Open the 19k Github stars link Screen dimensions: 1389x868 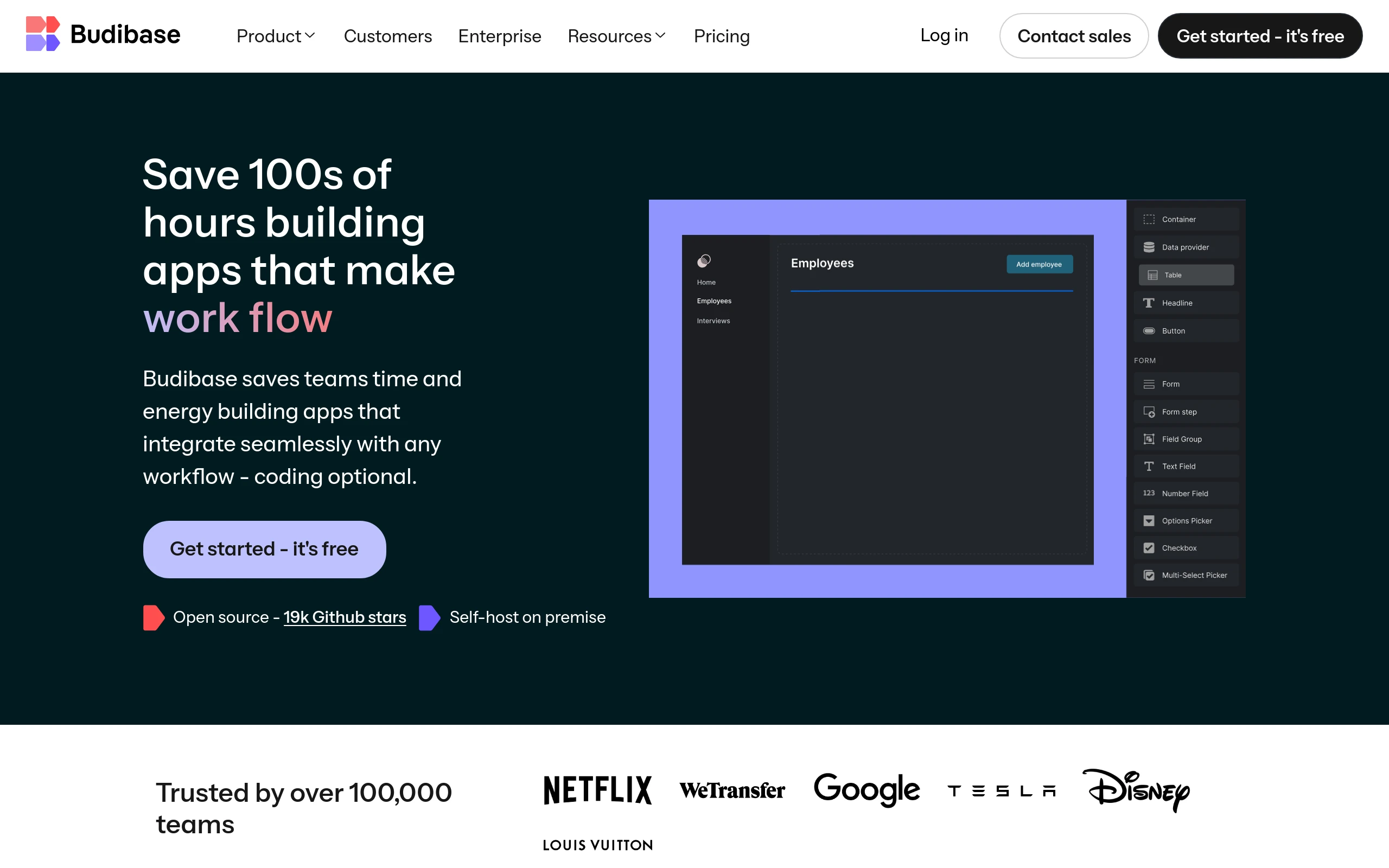[x=345, y=617]
